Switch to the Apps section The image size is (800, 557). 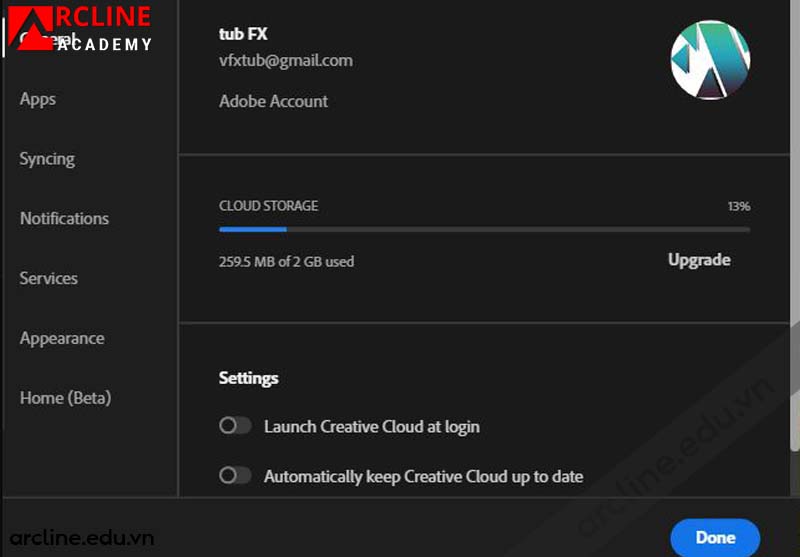pos(38,99)
